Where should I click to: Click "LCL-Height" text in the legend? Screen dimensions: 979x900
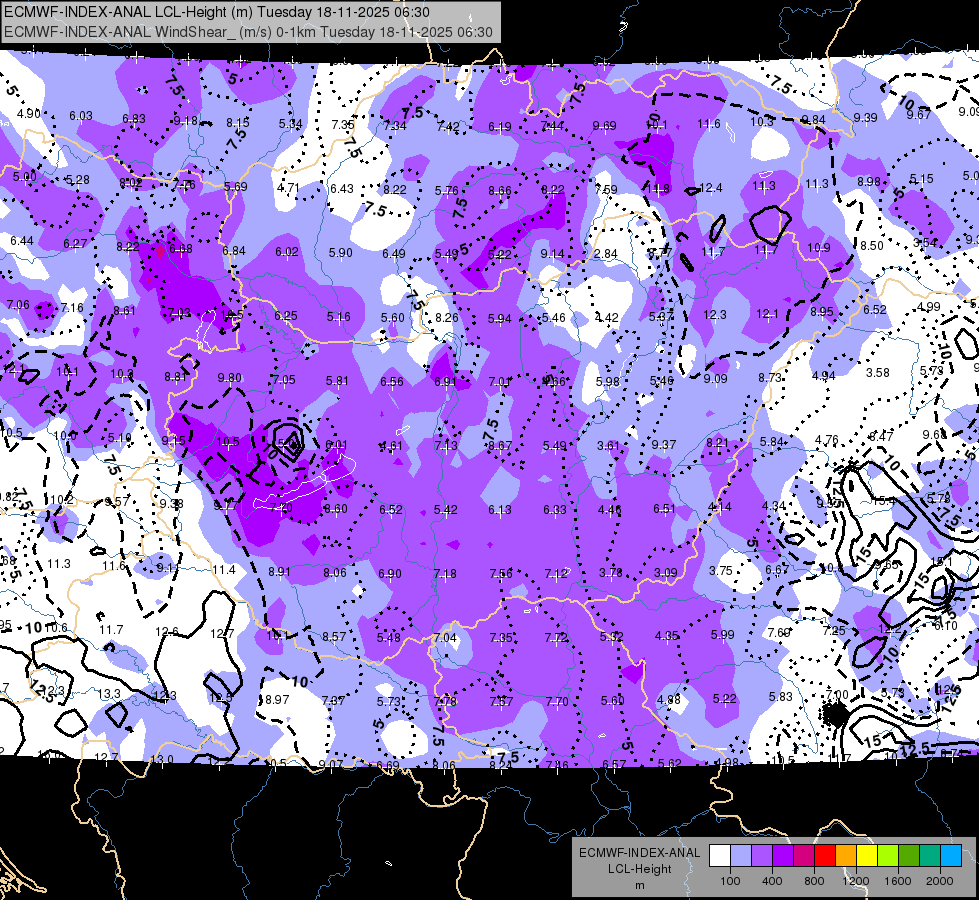click(639, 869)
